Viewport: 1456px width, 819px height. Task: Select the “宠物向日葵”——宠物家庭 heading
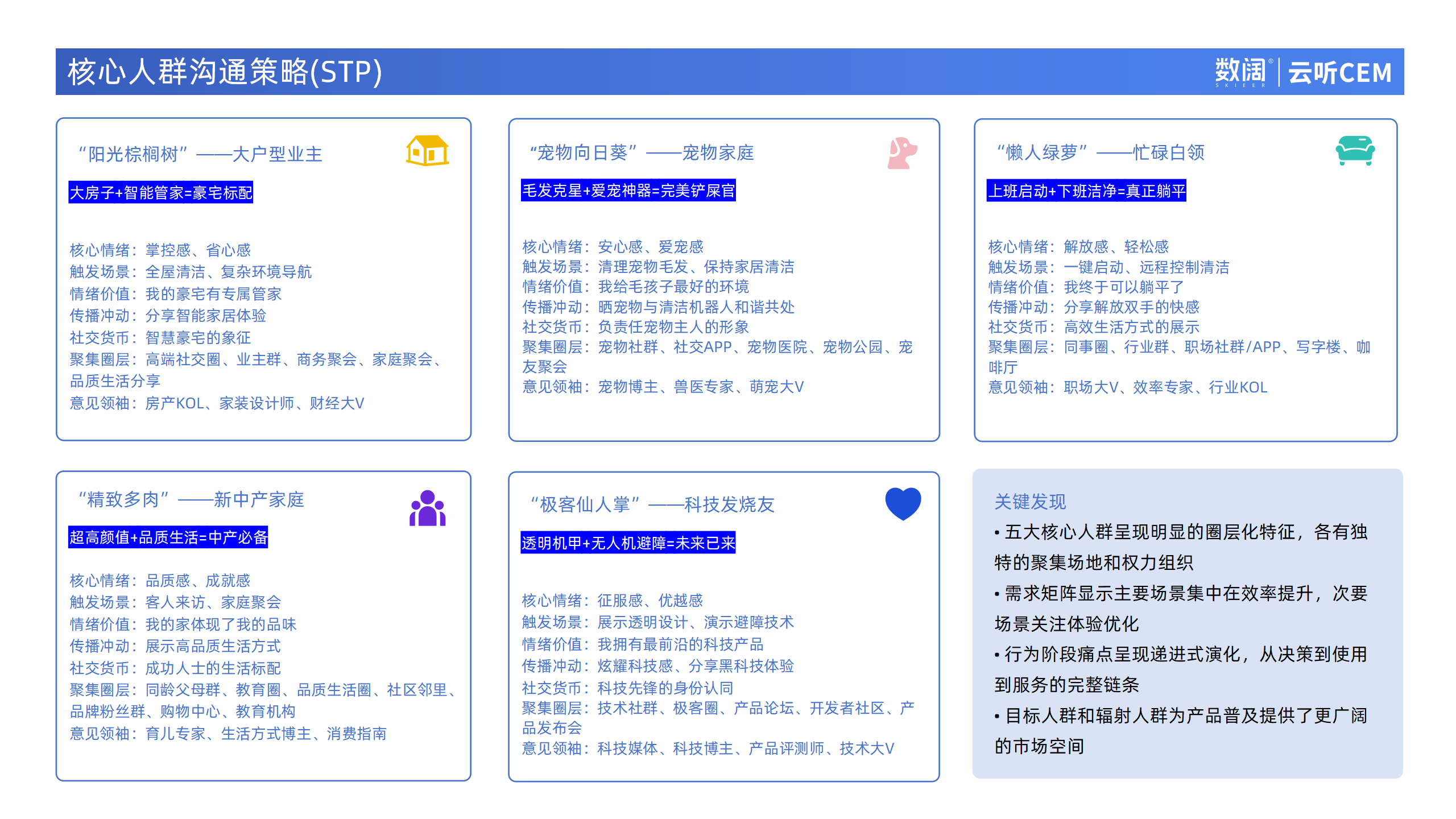[x=642, y=152]
